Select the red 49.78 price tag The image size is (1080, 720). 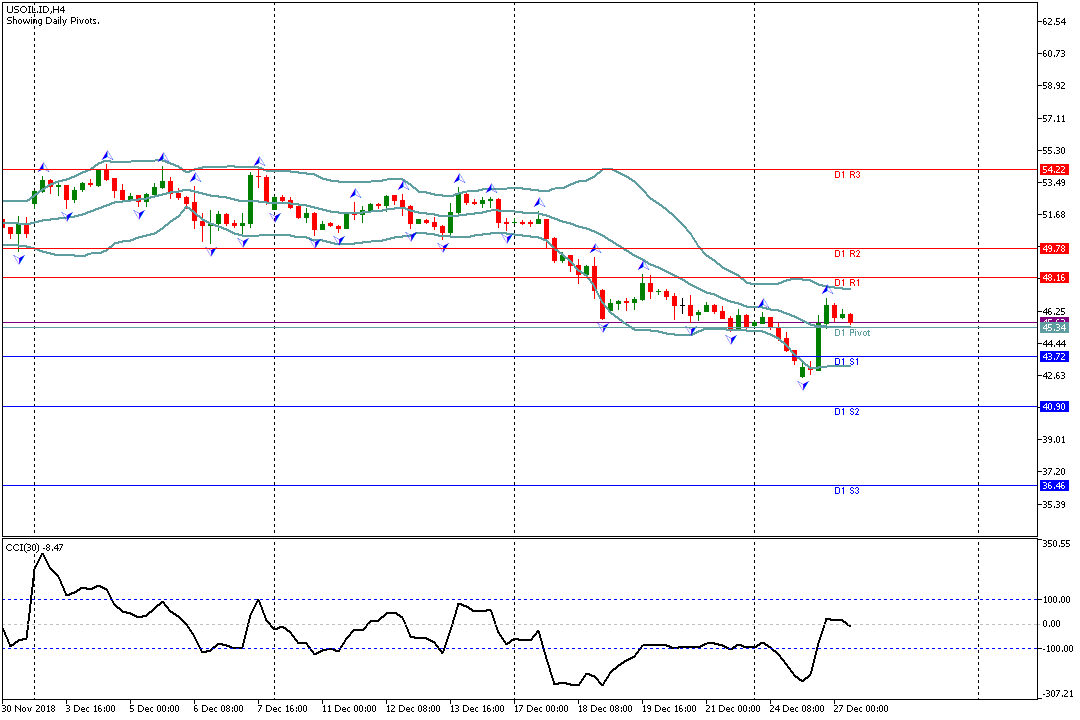[x=1053, y=248]
